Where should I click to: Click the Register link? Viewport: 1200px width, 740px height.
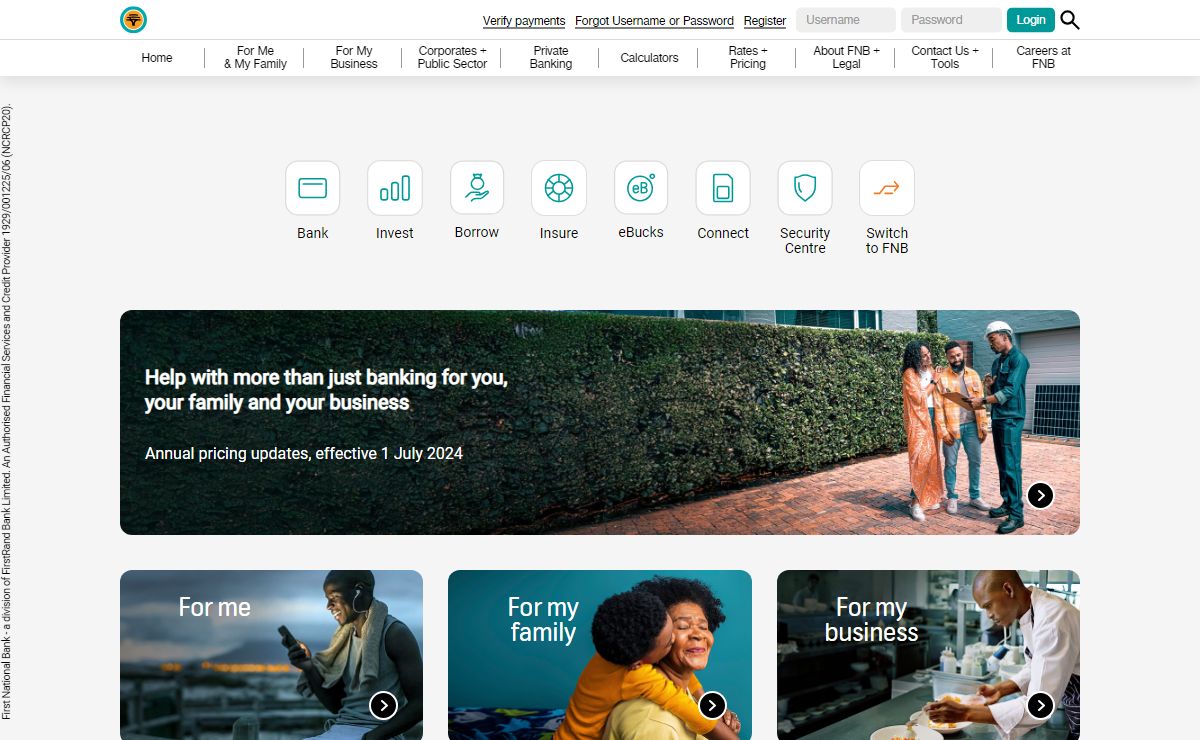tap(765, 20)
